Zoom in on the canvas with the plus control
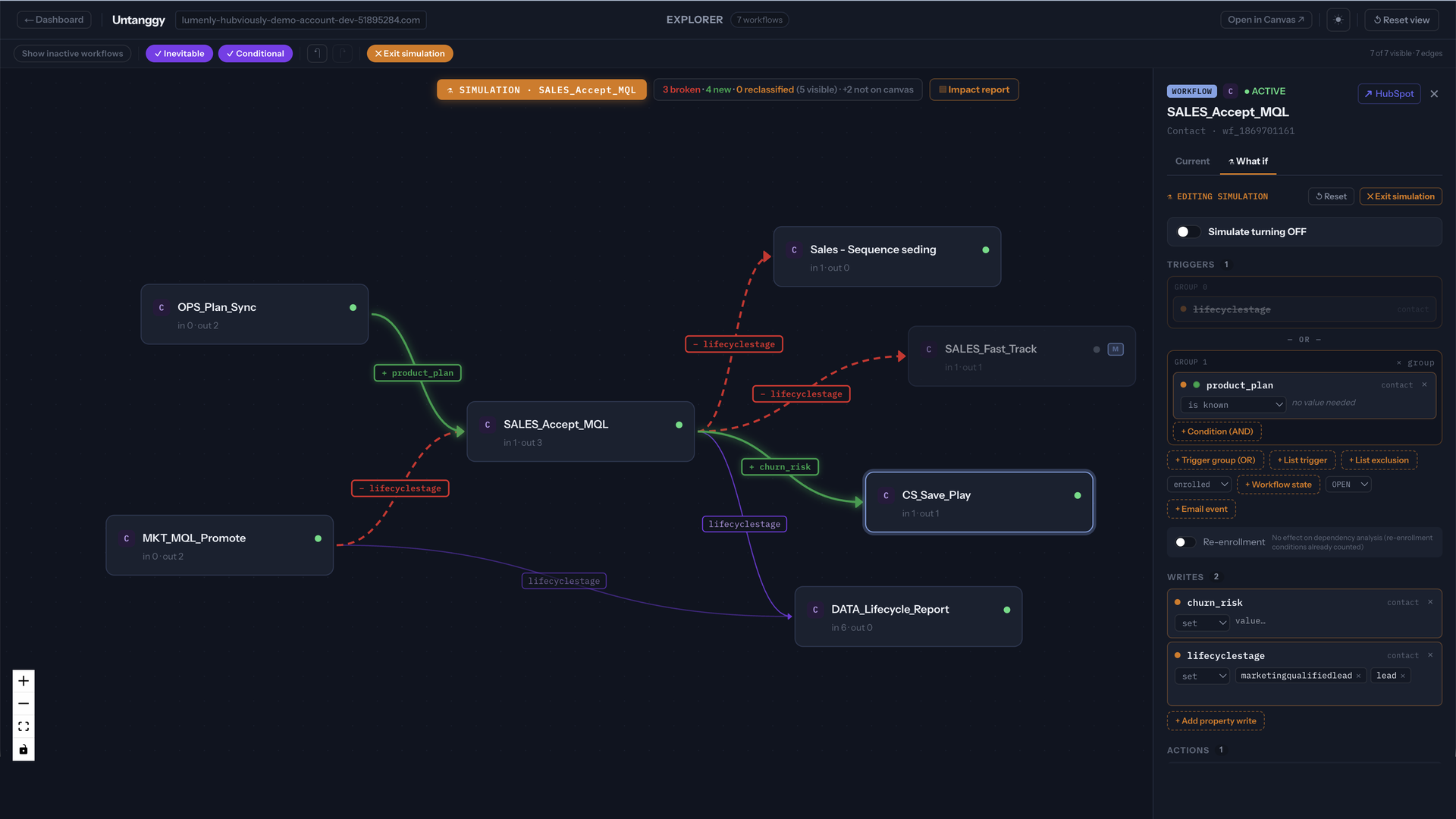 (x=24, y=681)
